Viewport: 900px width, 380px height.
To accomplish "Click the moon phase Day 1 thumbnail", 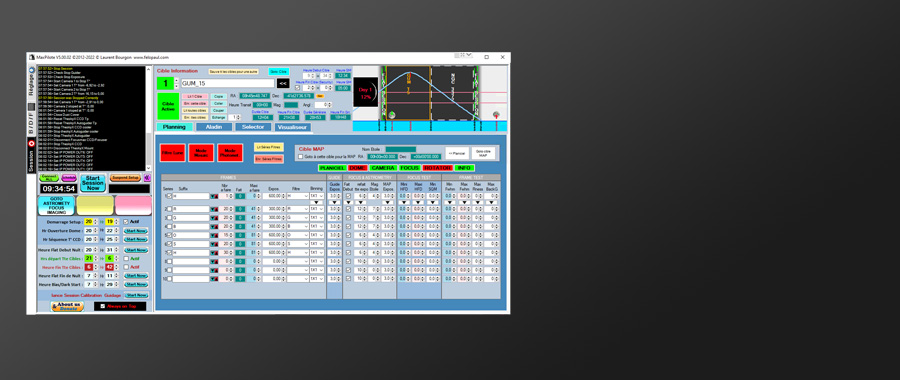I will [x=365, y=92].
